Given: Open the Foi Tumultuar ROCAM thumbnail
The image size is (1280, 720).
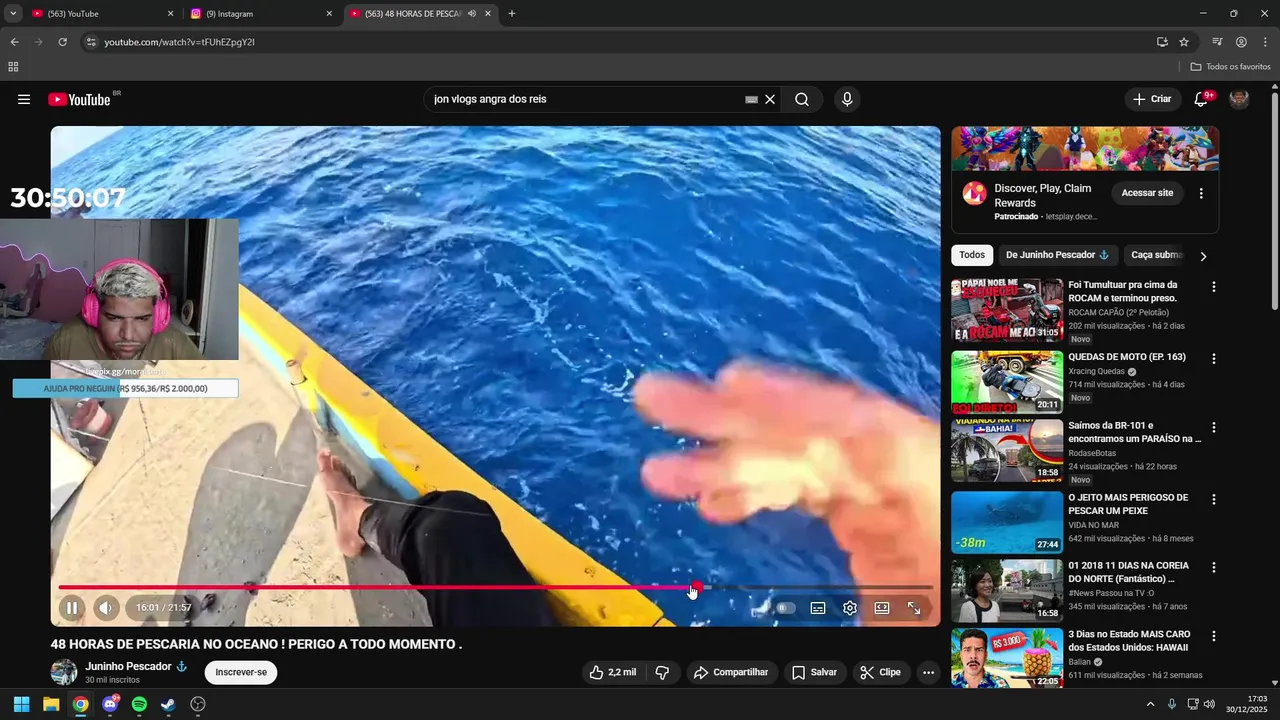Looking at the screenshot, I should coord(1007,311).
